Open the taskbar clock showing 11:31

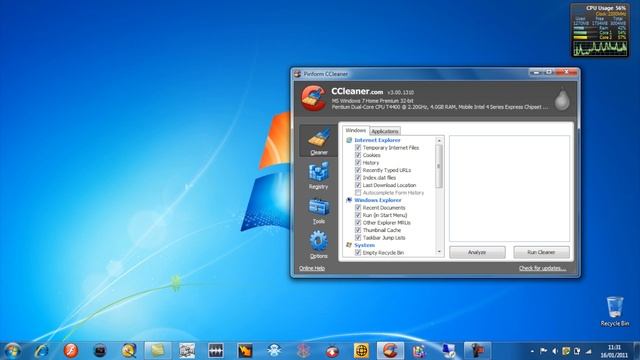(x=614, y=351)
